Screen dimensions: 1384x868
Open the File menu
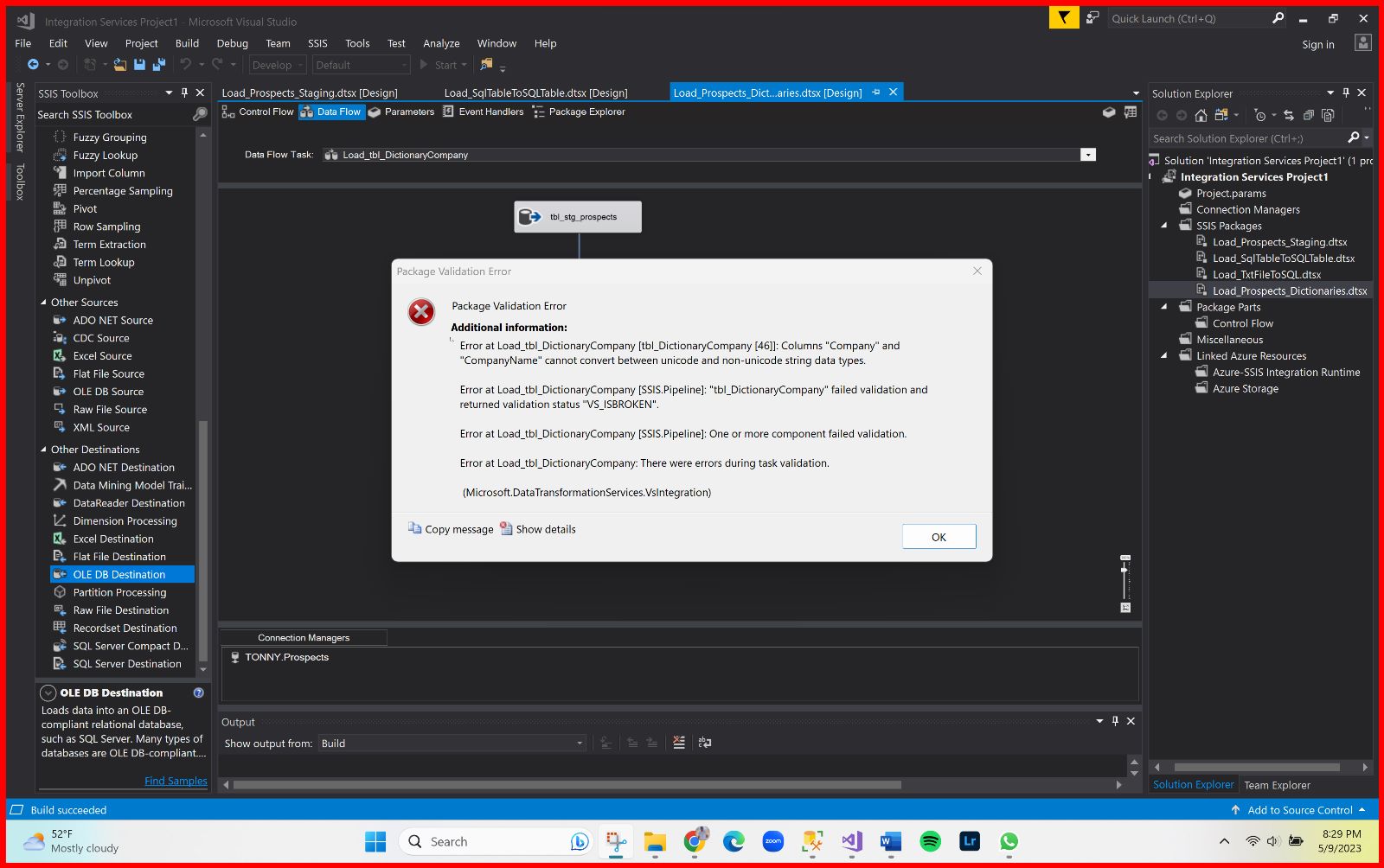pos(23,43)
